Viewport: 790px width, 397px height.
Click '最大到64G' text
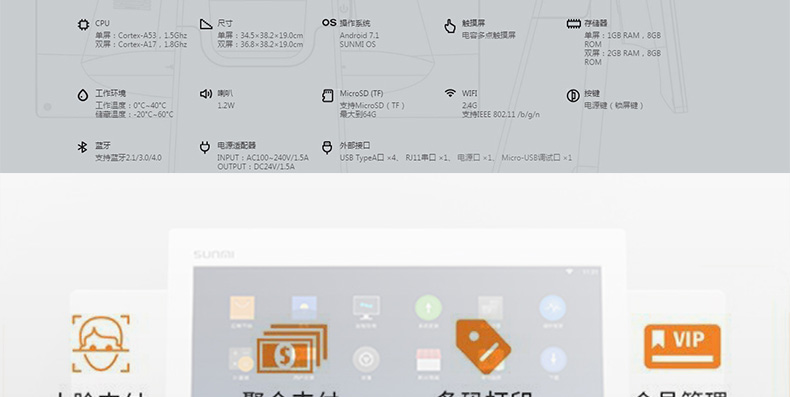coord(358,114)
